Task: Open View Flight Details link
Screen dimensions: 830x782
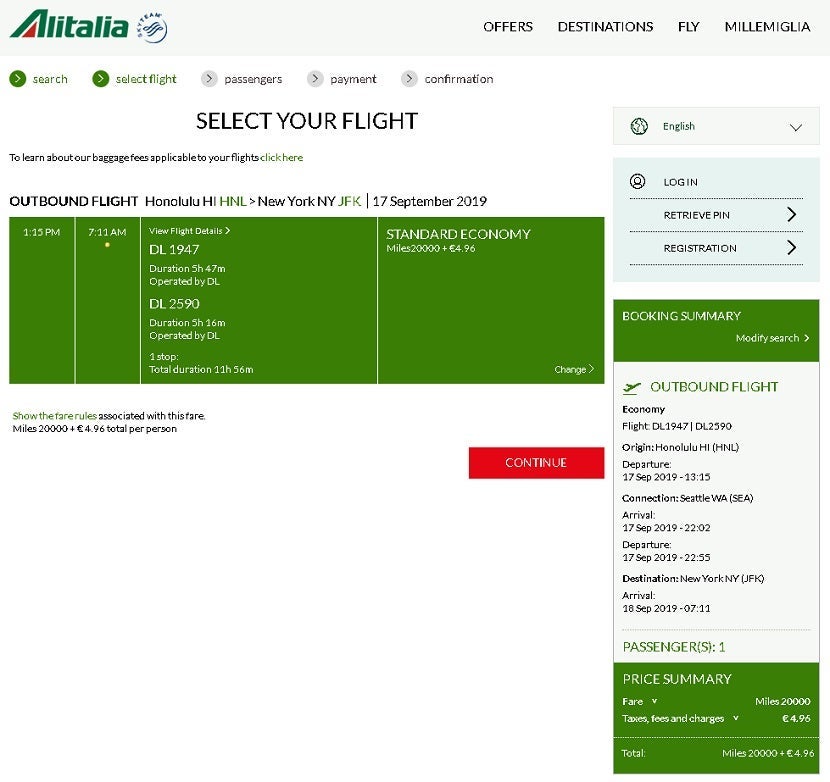Action: click(x=189, y=231)
